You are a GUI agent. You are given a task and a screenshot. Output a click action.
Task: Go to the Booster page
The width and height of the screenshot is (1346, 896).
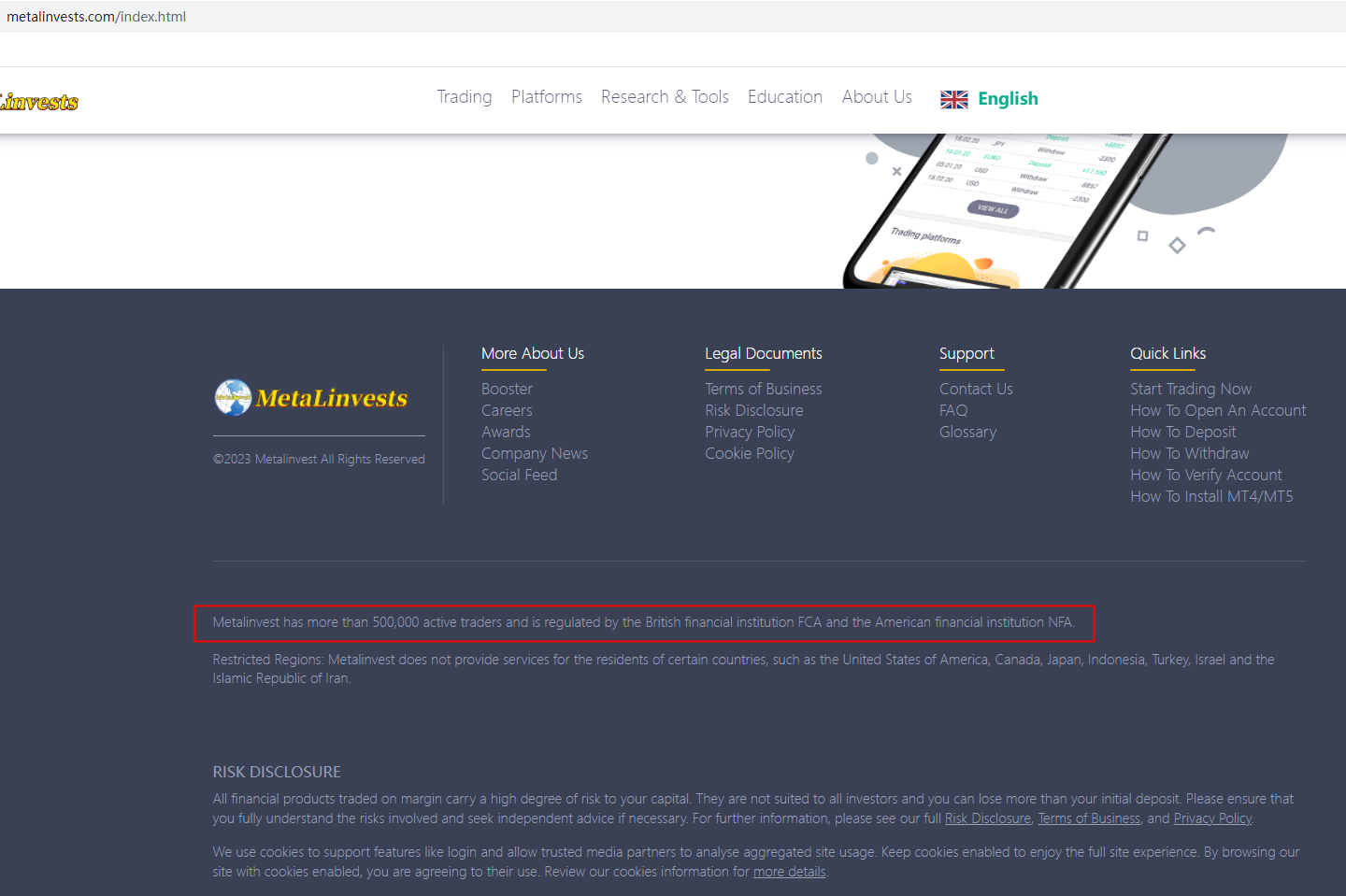[507, 389]
